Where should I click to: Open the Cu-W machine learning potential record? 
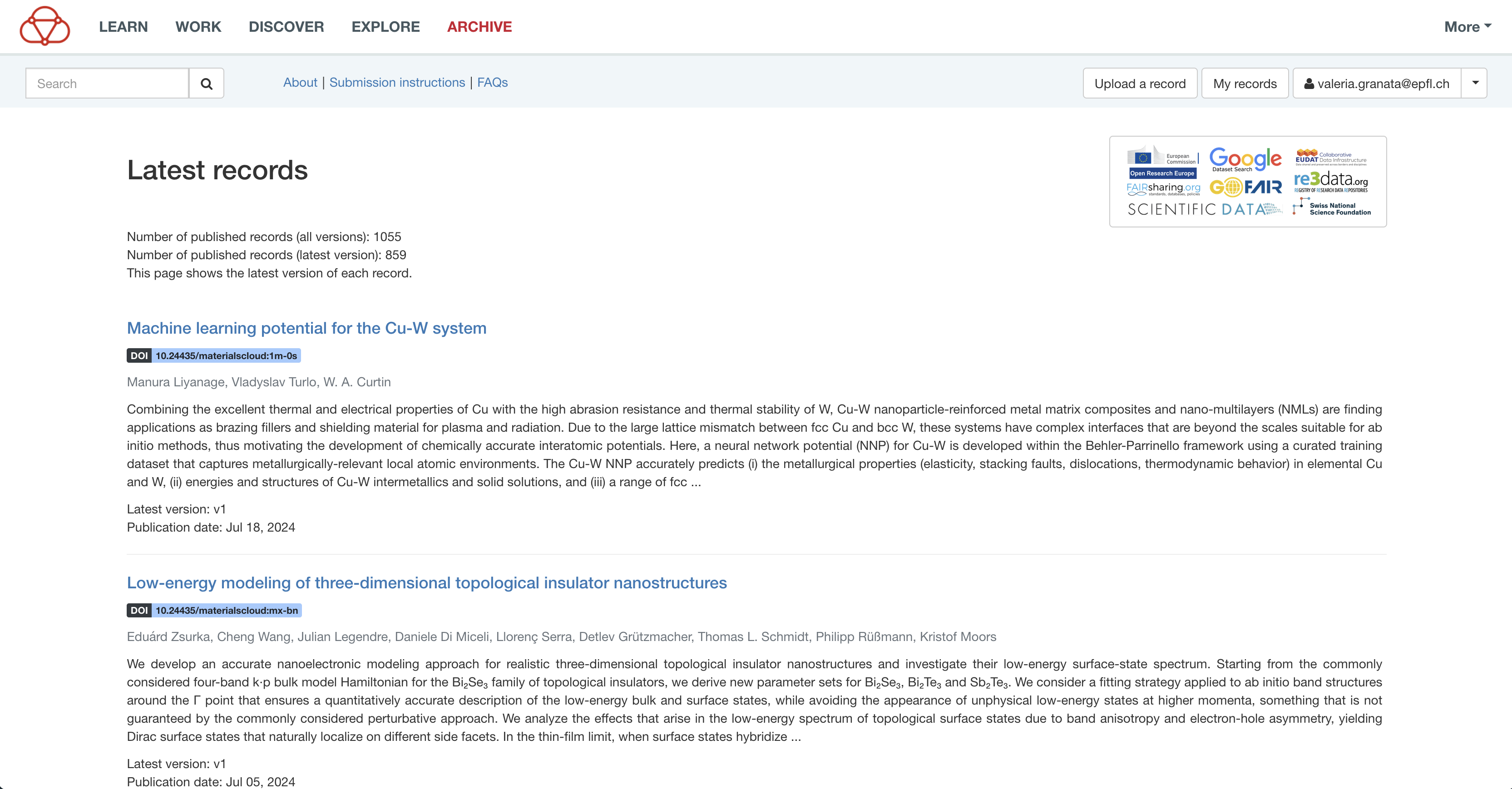tap(306, 328)
